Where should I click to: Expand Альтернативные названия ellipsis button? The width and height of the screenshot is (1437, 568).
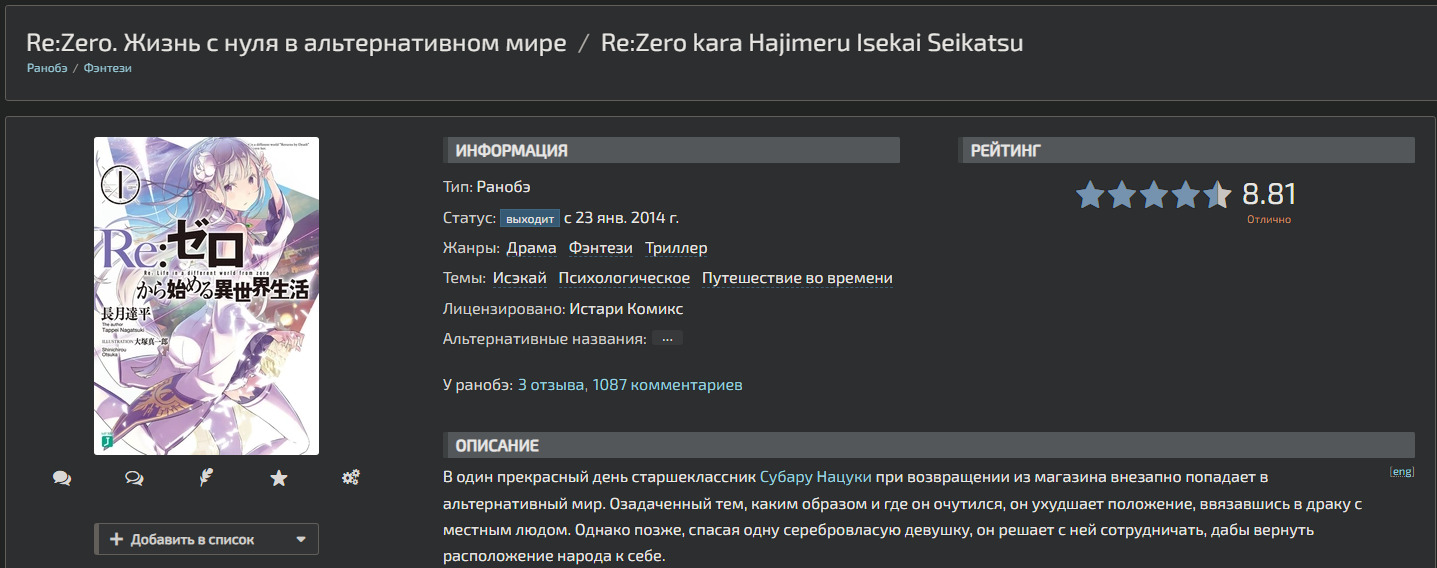click(667, 339)
